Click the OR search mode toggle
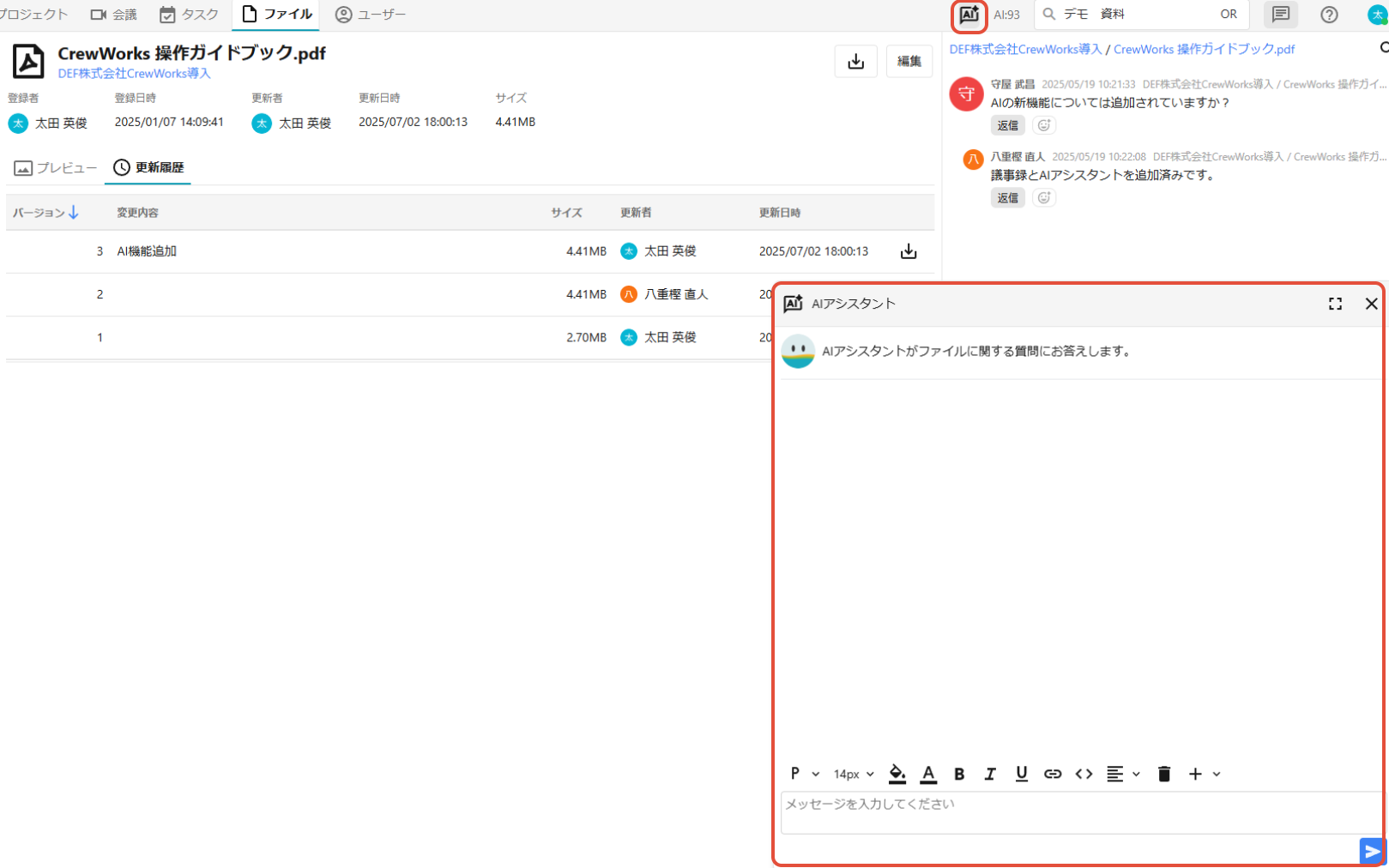This screenshot has height=868, width=1389. pos(1228,15)
